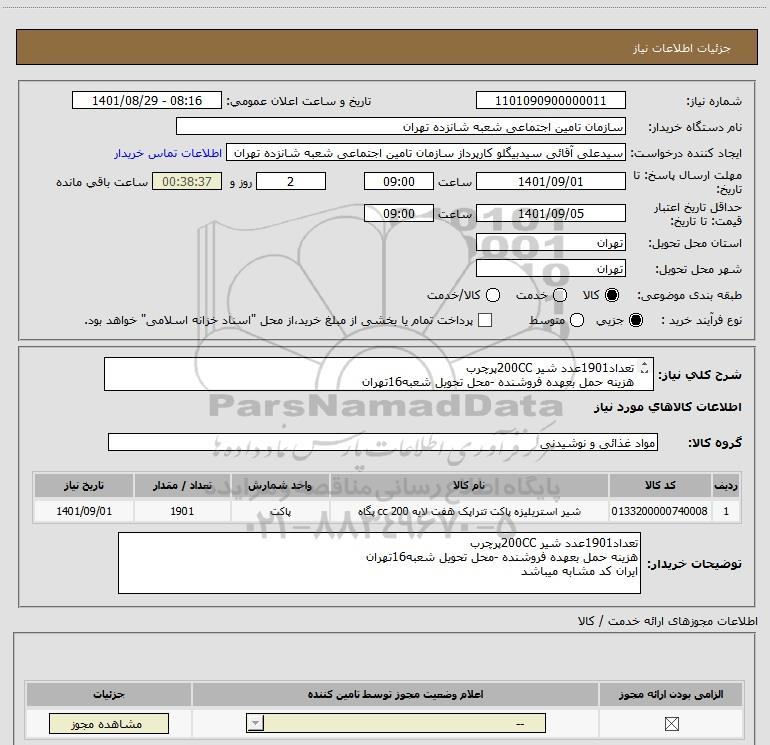The image size is (770, 745).
Task: Click the اطلاعات کالاهای مورد نیاز heading
Action: coord(667,407)
